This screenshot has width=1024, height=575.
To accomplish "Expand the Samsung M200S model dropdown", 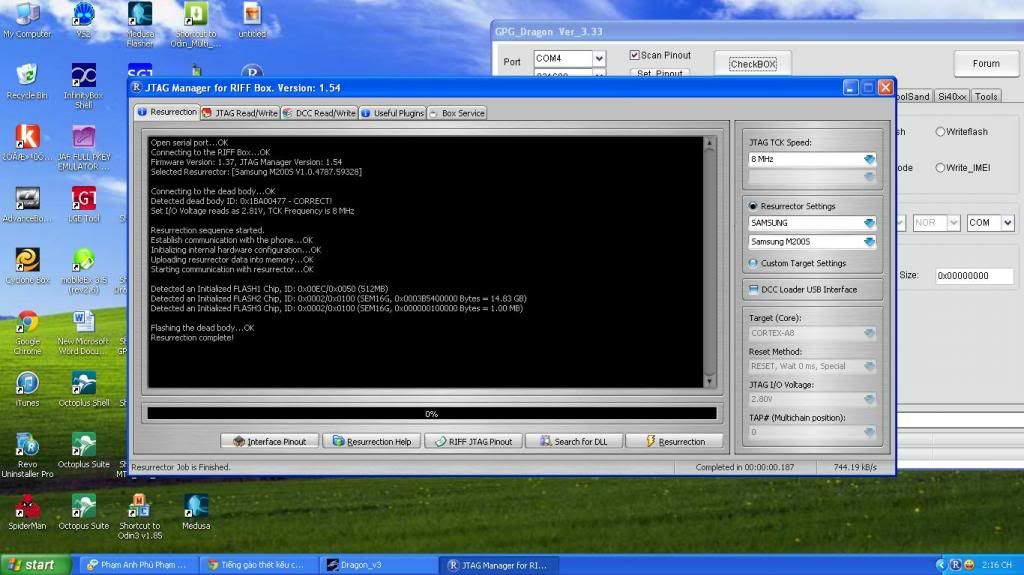I will point(869,242).
